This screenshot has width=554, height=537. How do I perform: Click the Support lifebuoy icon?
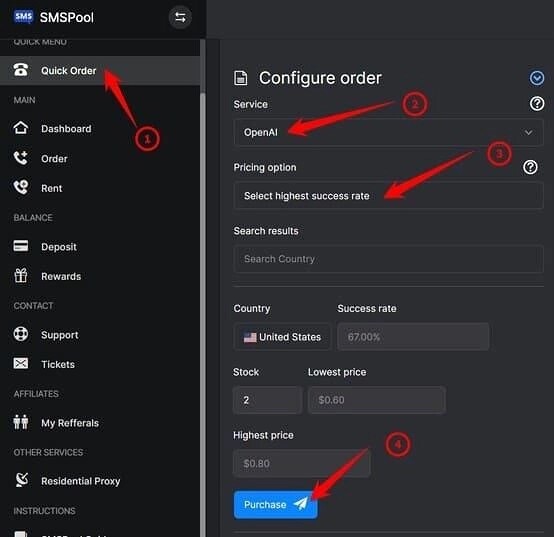pyautogui.click(x=20, y=334)
